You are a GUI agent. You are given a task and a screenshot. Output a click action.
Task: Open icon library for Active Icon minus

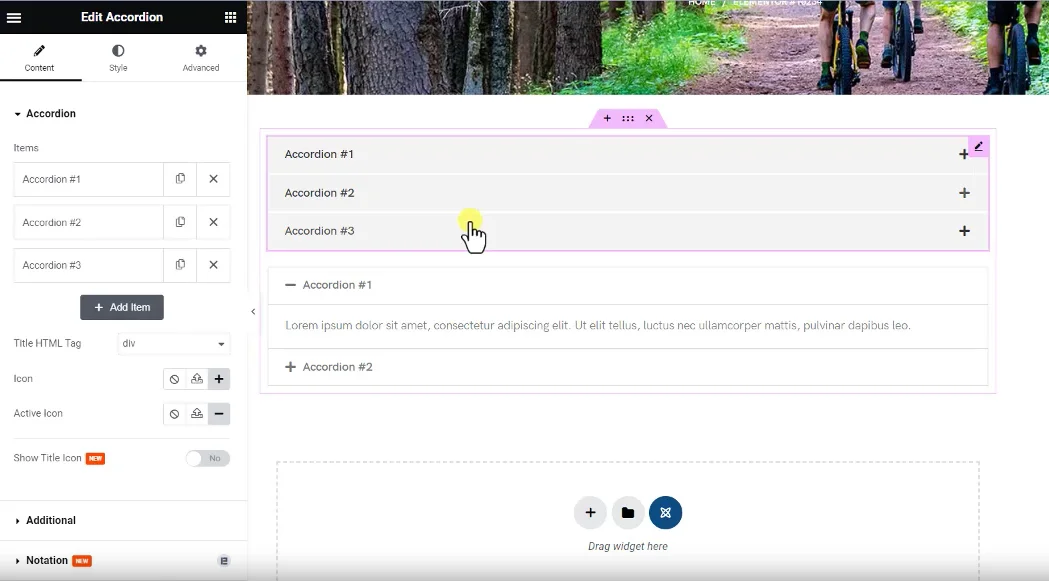[x=219, y=414]
